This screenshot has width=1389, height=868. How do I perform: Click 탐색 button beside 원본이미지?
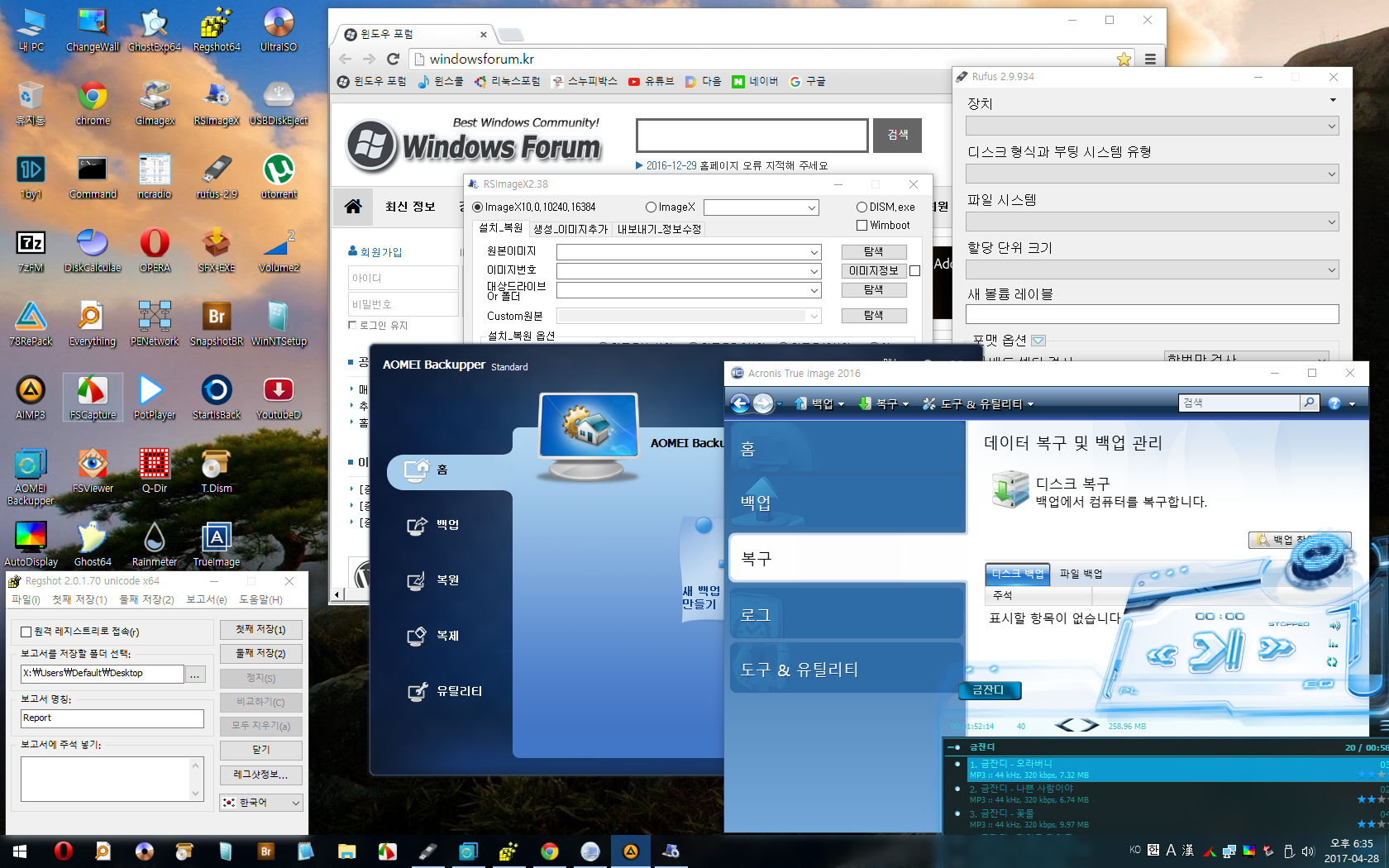click(x=874, y=251)
